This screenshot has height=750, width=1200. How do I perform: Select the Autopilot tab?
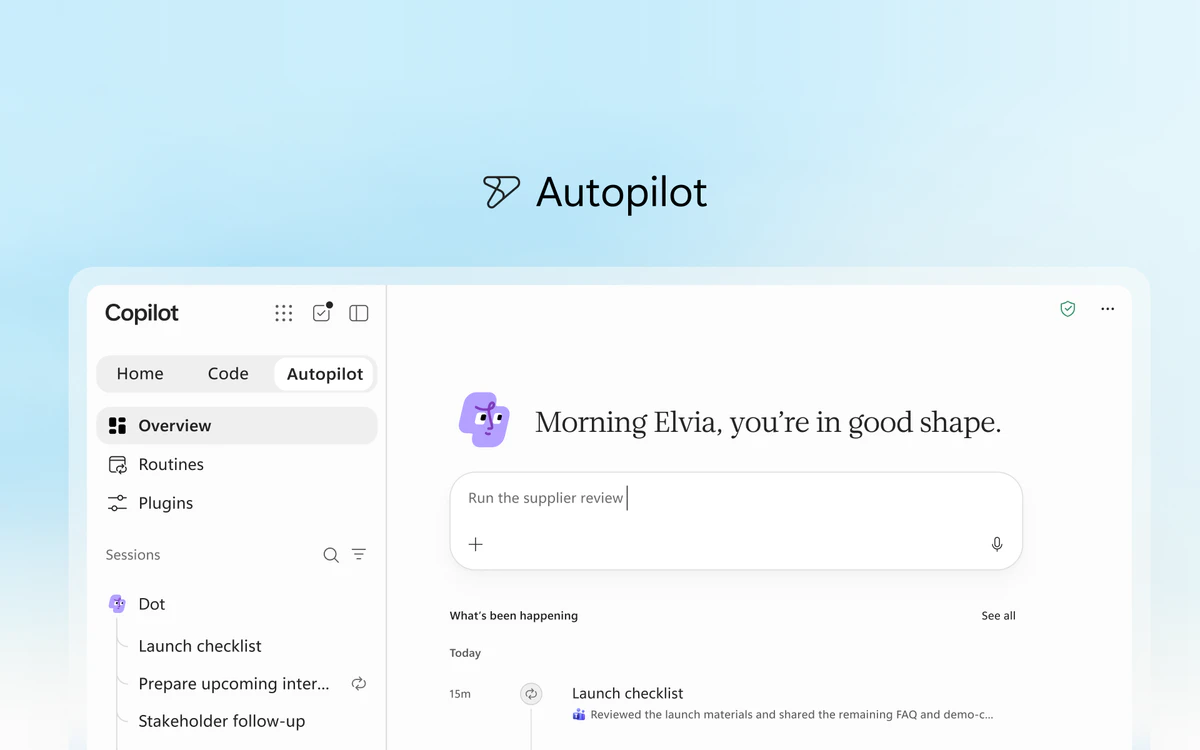[x=325, y=374]
